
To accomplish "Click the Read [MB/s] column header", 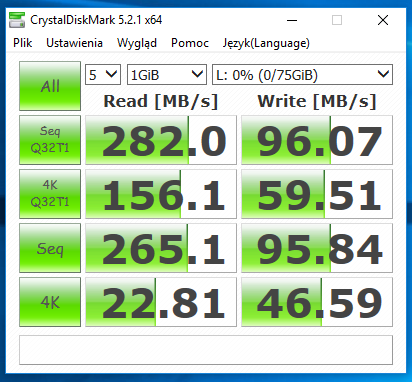I will tap(161, 101).
